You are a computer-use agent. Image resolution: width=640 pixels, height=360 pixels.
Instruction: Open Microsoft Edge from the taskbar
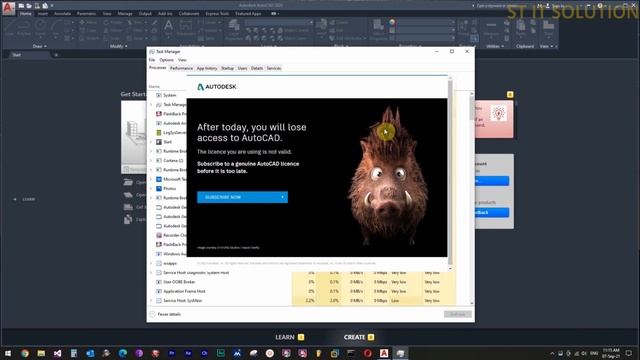(122, 353)
